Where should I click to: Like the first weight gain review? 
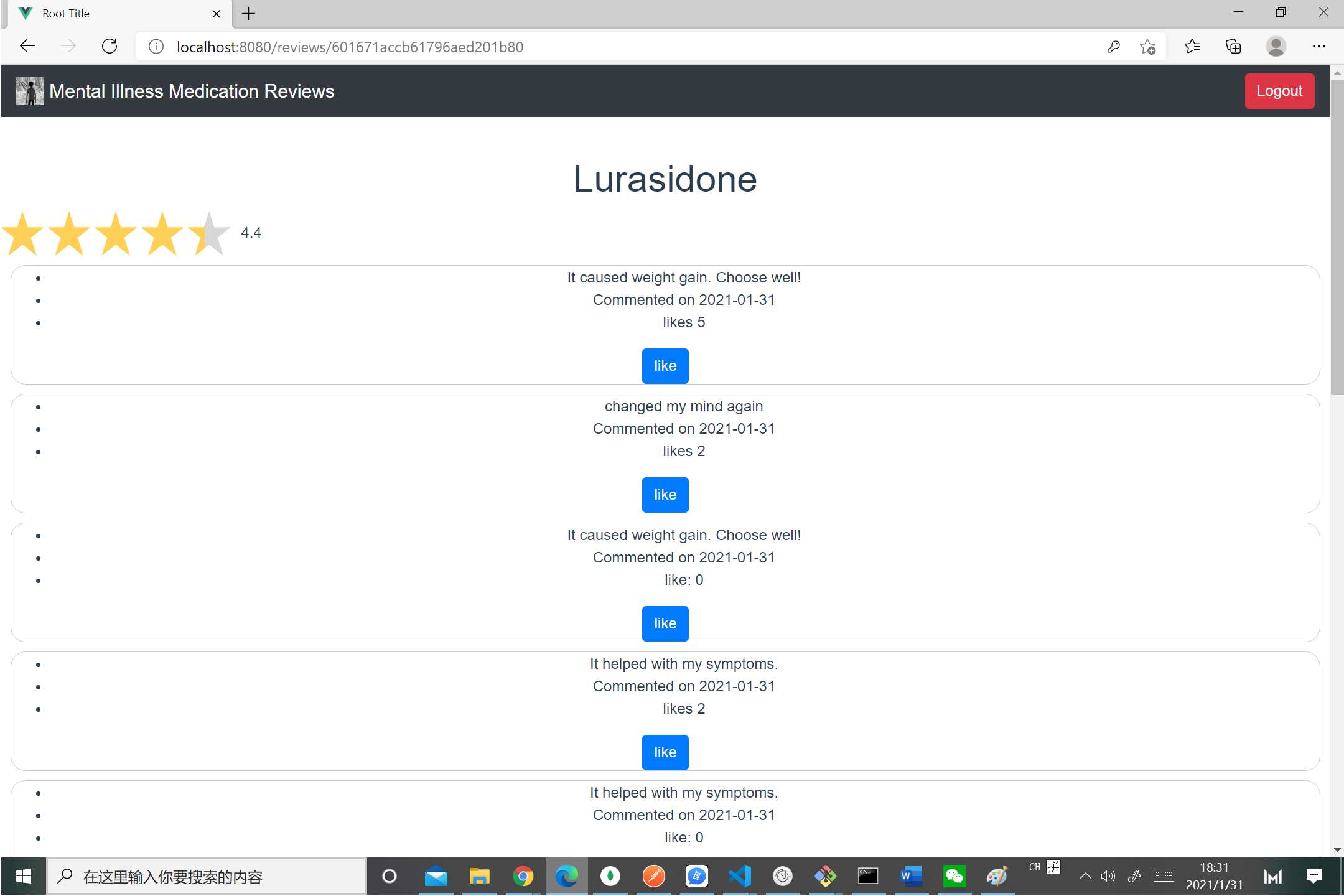(x=665, y=366)
